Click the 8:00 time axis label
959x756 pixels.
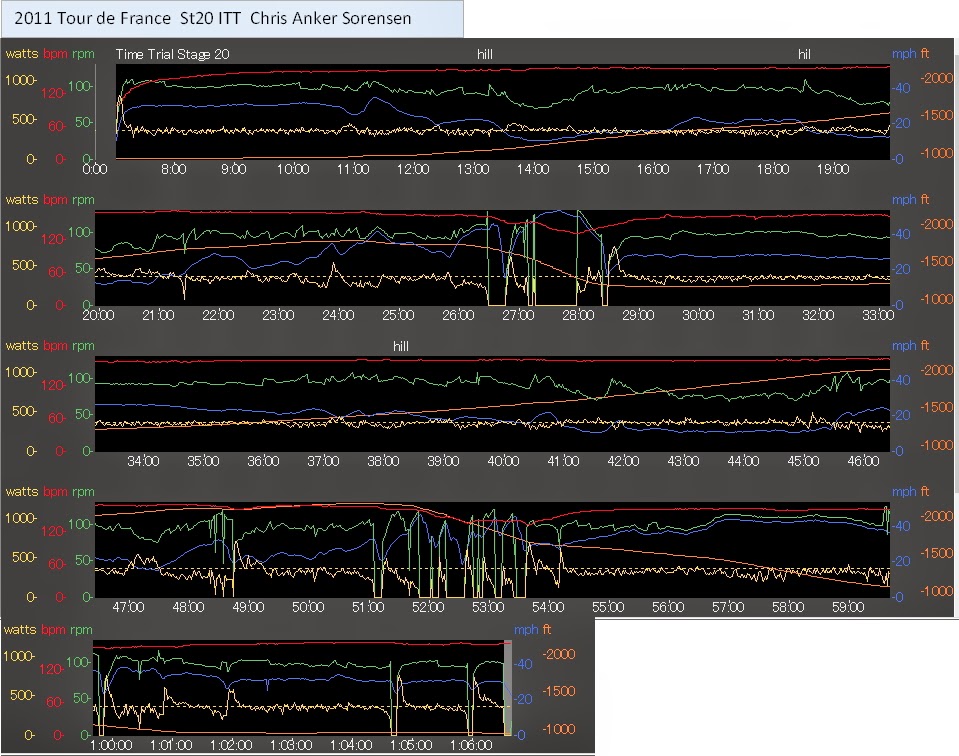pyautogui.click(x=174, y=169)
